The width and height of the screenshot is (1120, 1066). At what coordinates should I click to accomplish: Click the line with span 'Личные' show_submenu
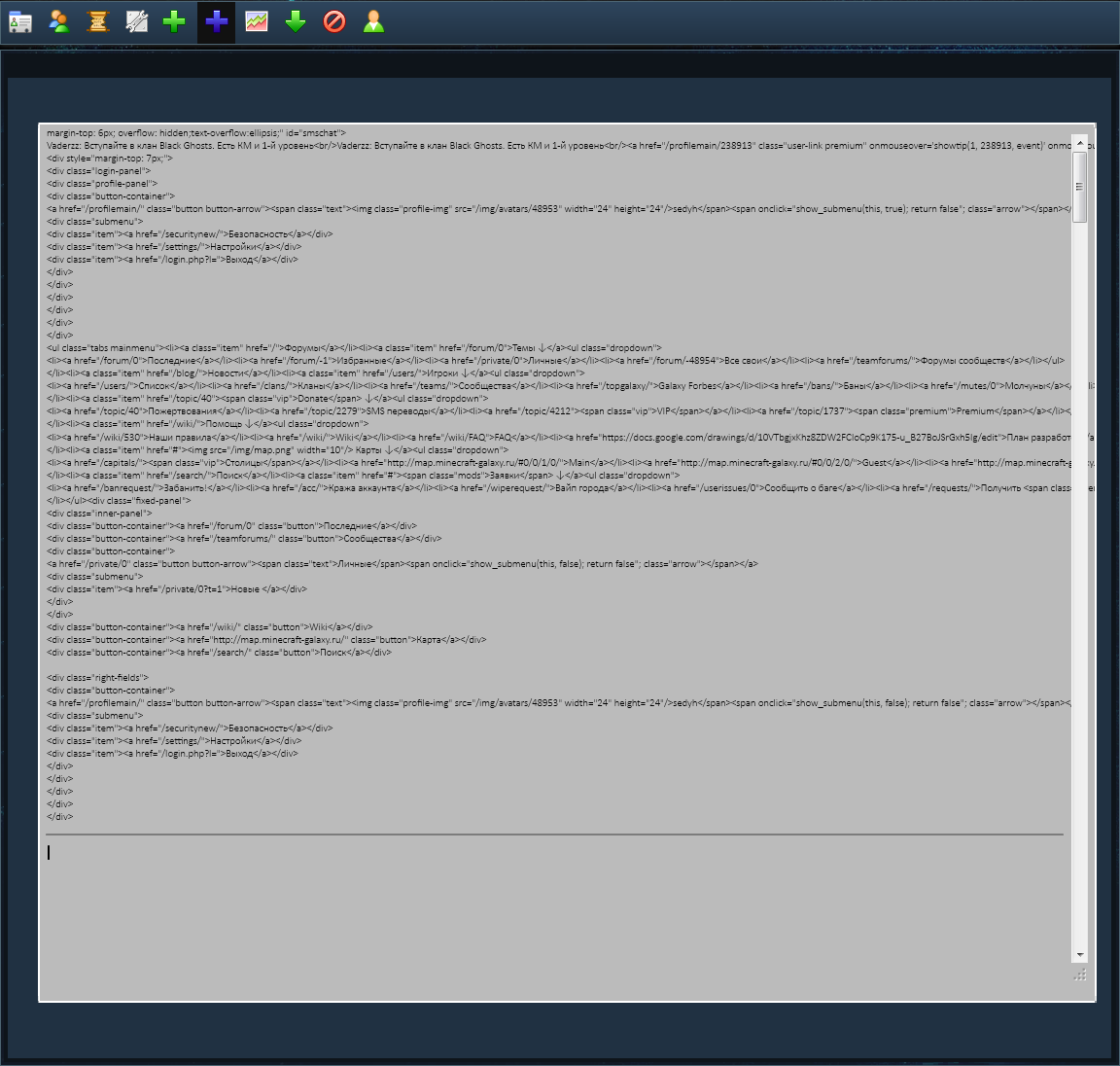(x=402, y=564)
